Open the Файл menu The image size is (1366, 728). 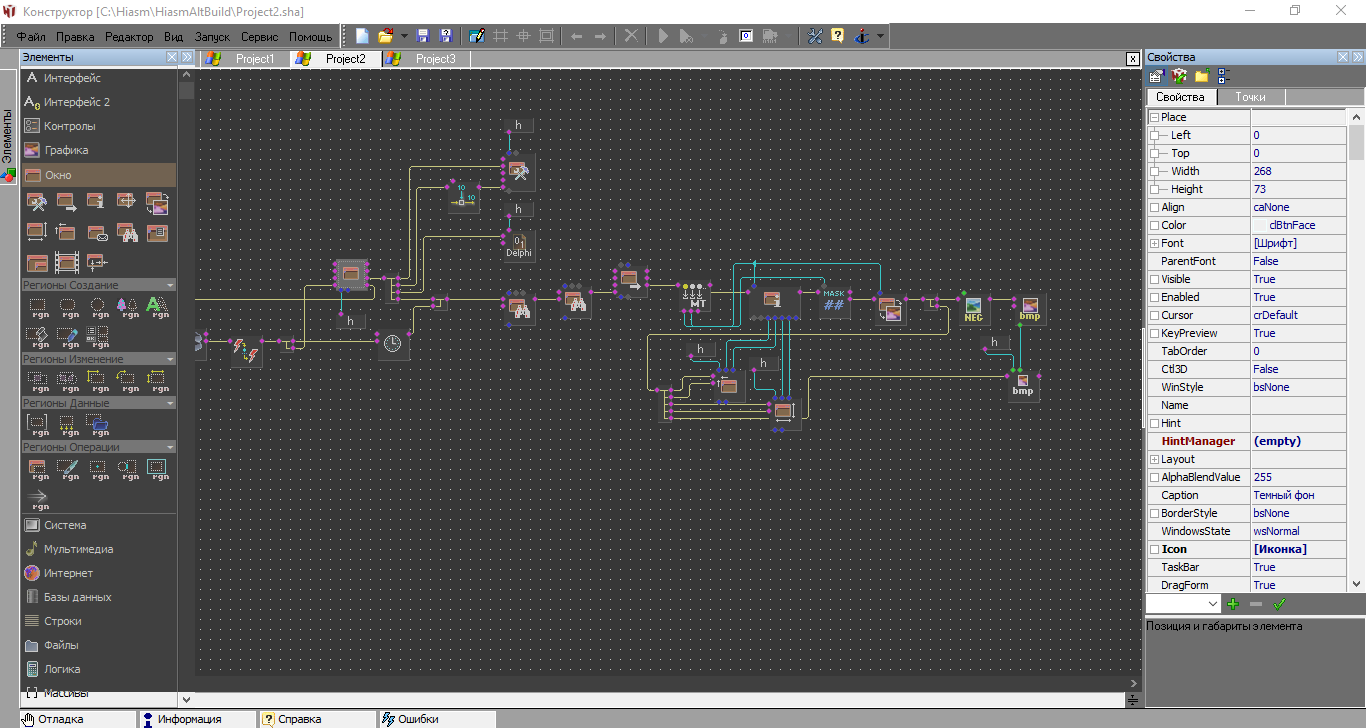point(31,37)
